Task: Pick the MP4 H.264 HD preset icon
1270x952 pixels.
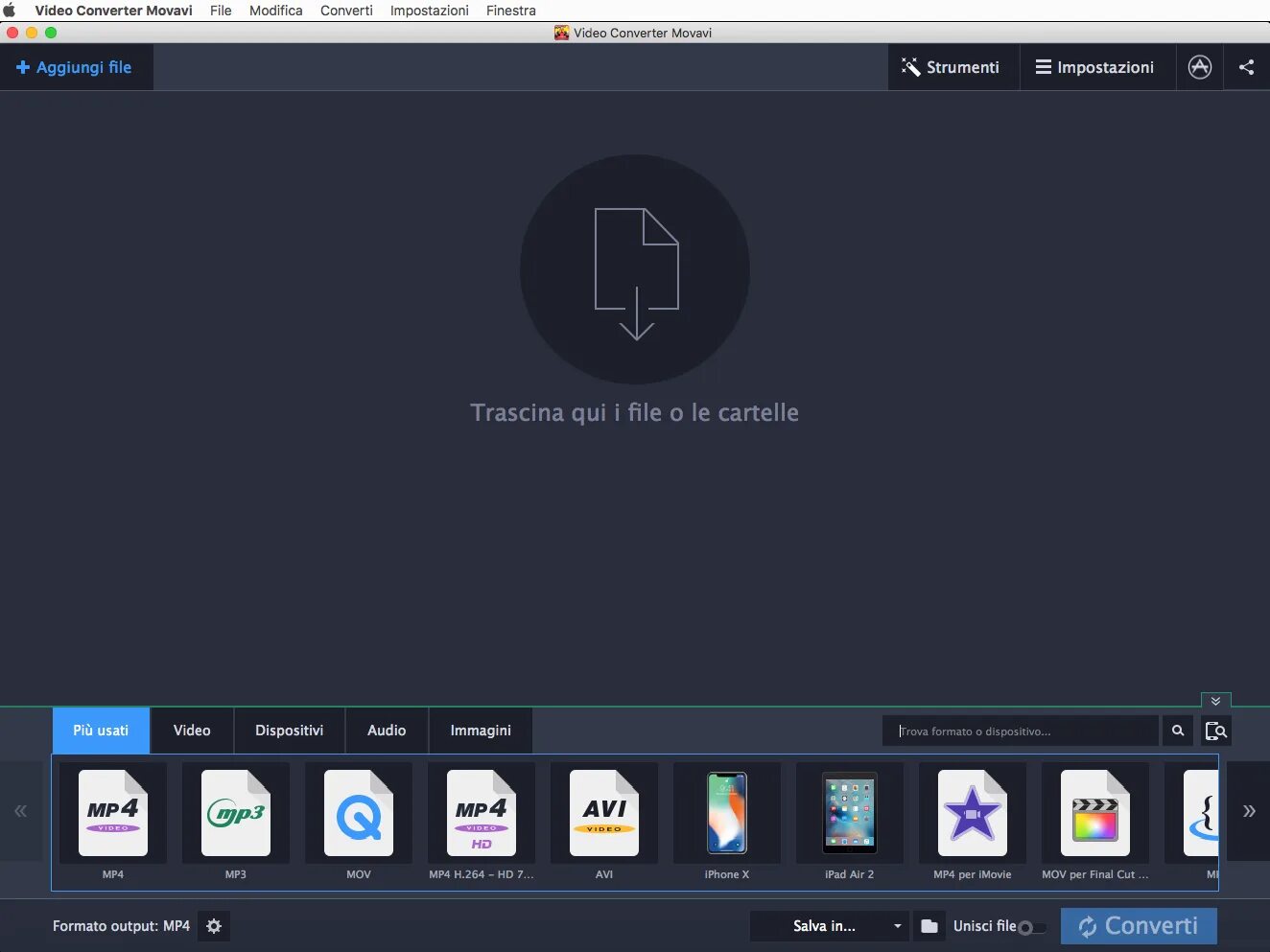Action: point(482,813)
